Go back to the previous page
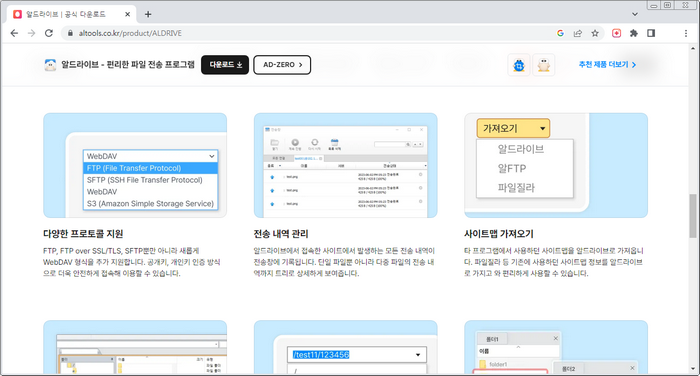Image resolution: width=700 pixels, height=376 pixels. coord(14,33)
